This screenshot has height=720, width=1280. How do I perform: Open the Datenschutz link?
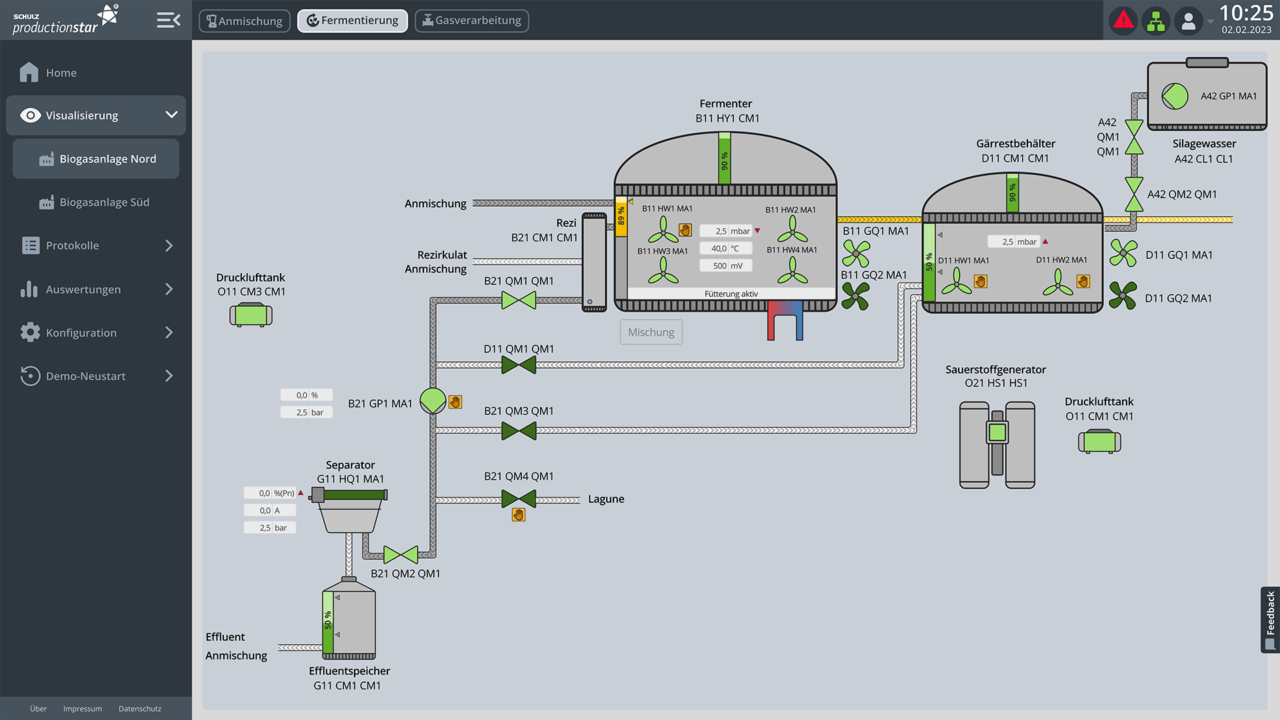[x=139, y=708]
